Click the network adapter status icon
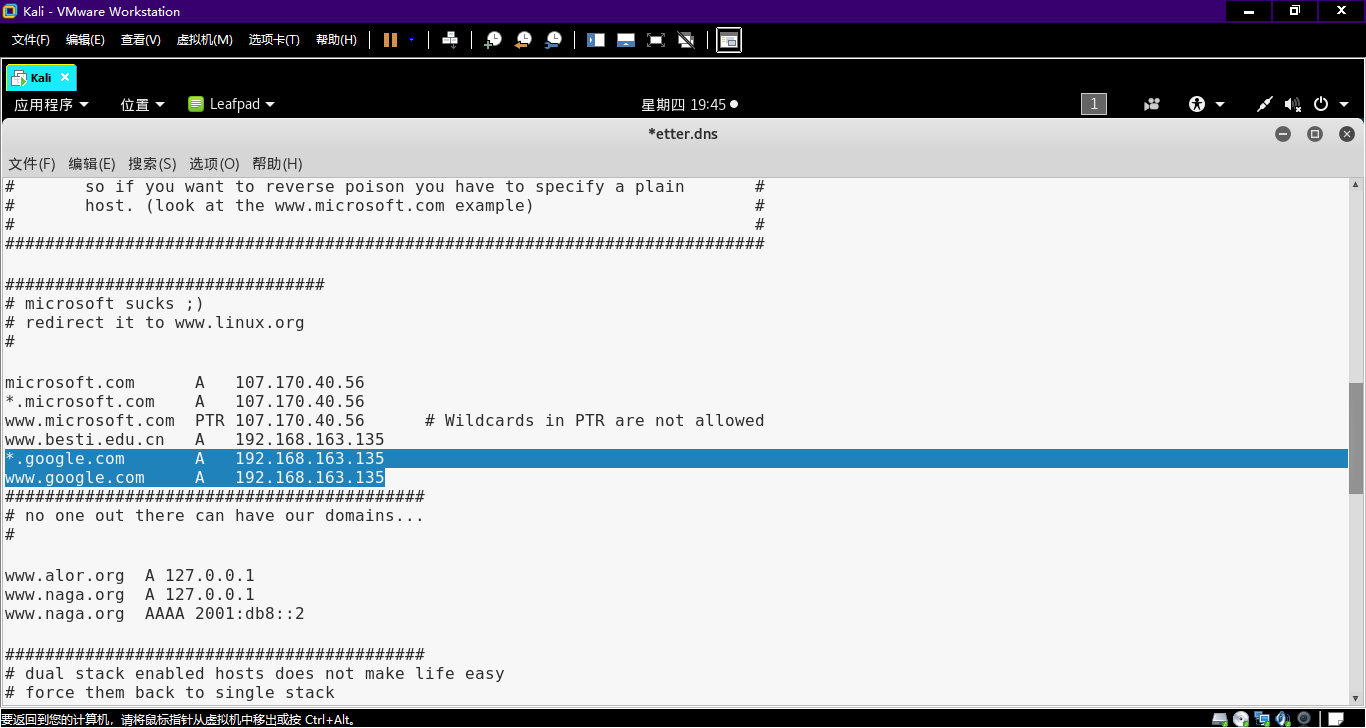Screen dimensions: 1366x728 coord(1262,719)
